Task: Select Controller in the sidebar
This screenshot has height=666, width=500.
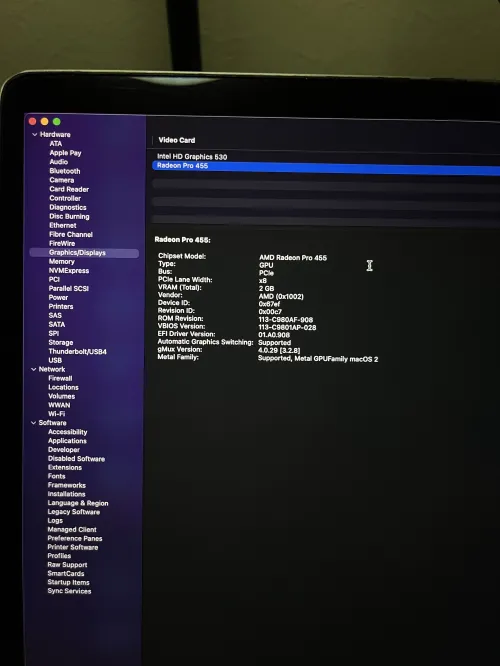Action: coord(65,198)
